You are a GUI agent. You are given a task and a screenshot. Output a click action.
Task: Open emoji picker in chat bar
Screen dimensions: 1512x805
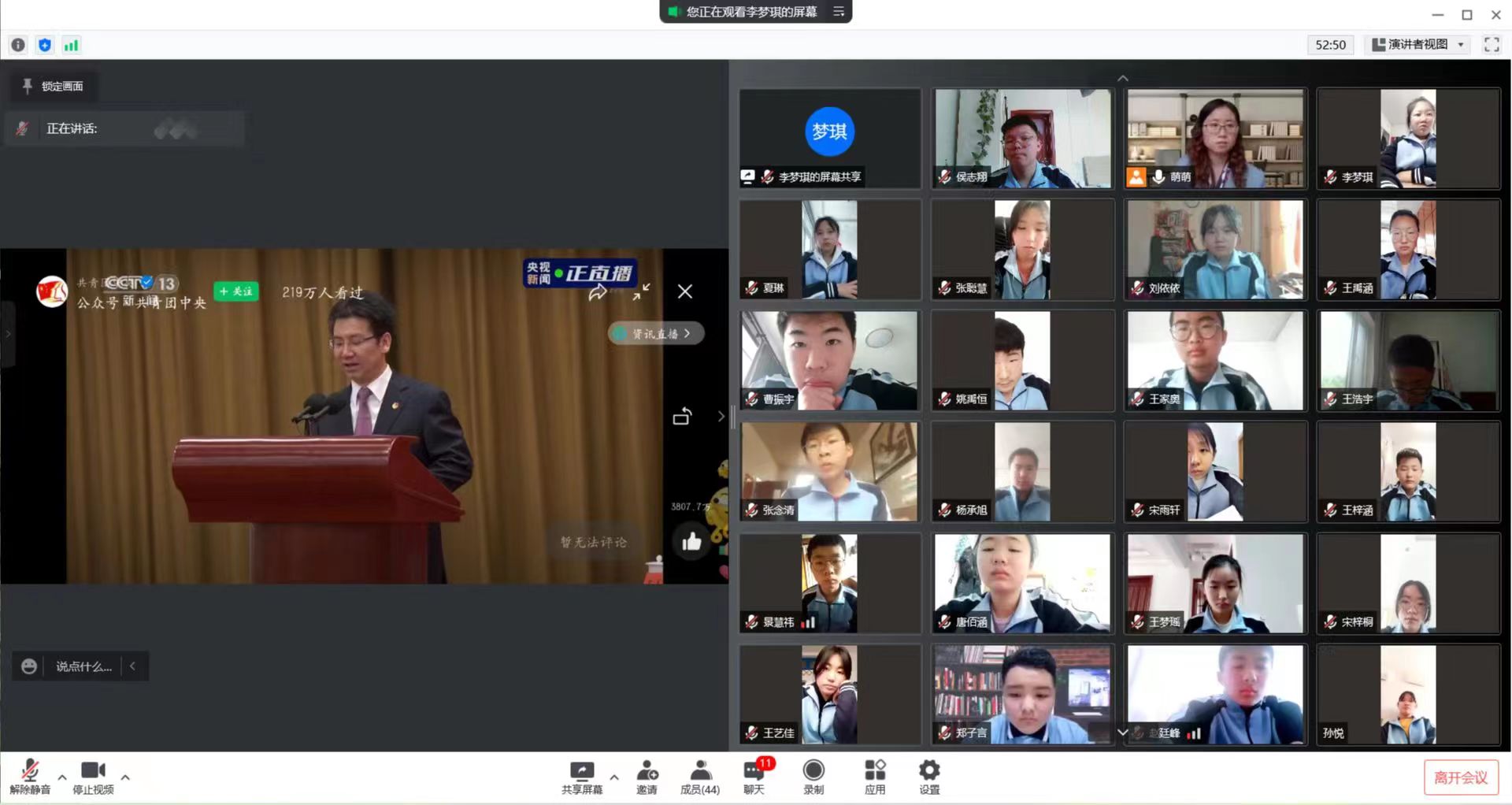[29, 666]
